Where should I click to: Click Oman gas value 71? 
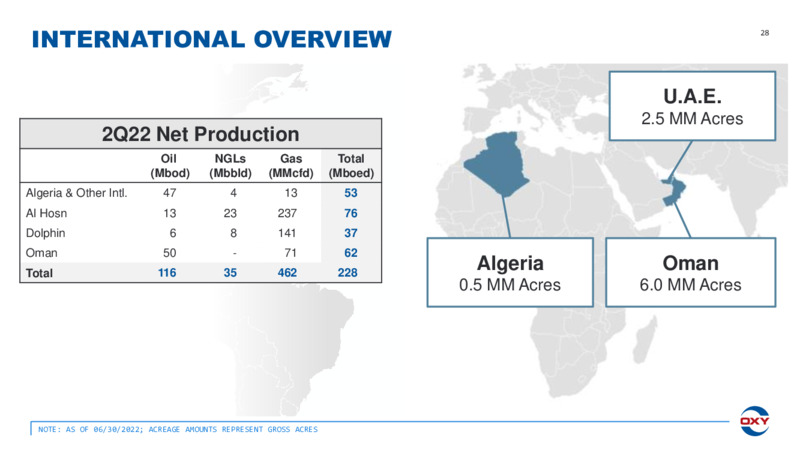click(x=291, y=253)
